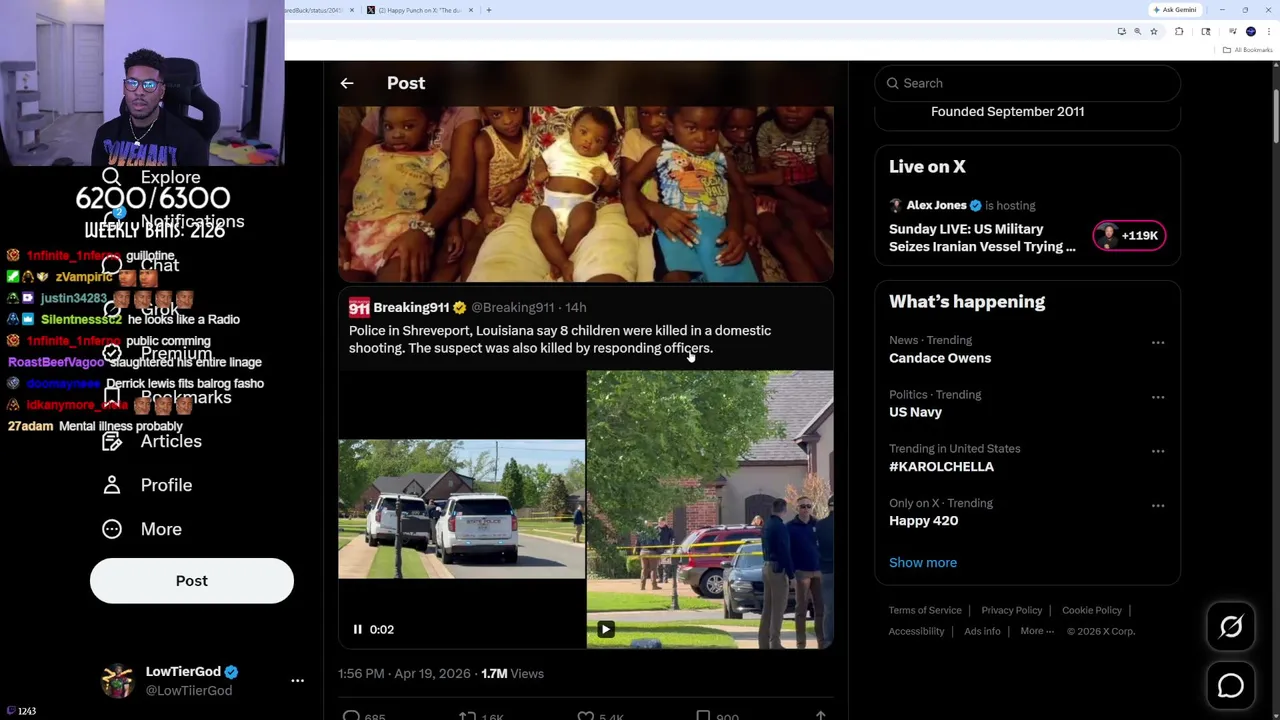Go back with the Post arrow

coord(347,83)
